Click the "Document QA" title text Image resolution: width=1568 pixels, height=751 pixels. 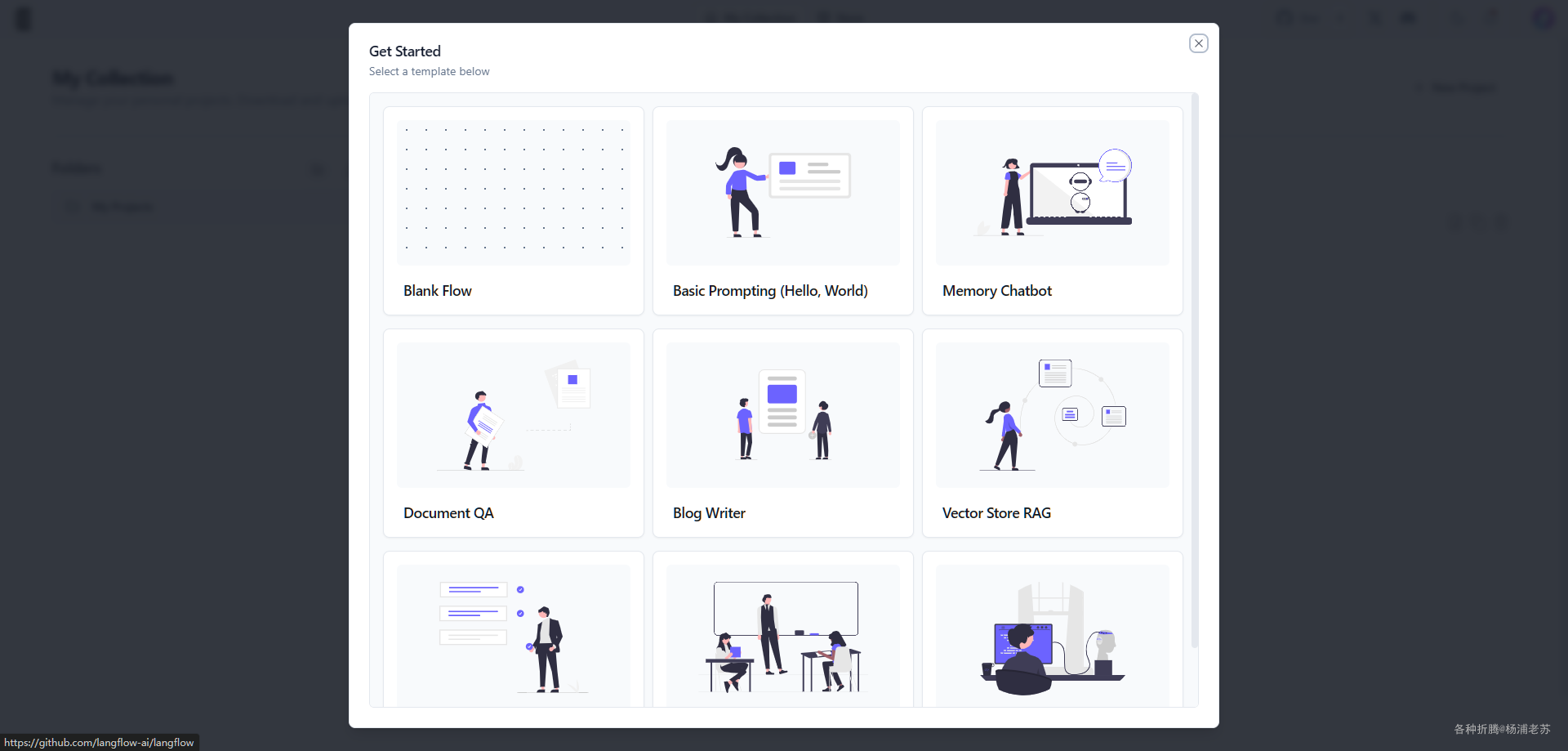448,513
